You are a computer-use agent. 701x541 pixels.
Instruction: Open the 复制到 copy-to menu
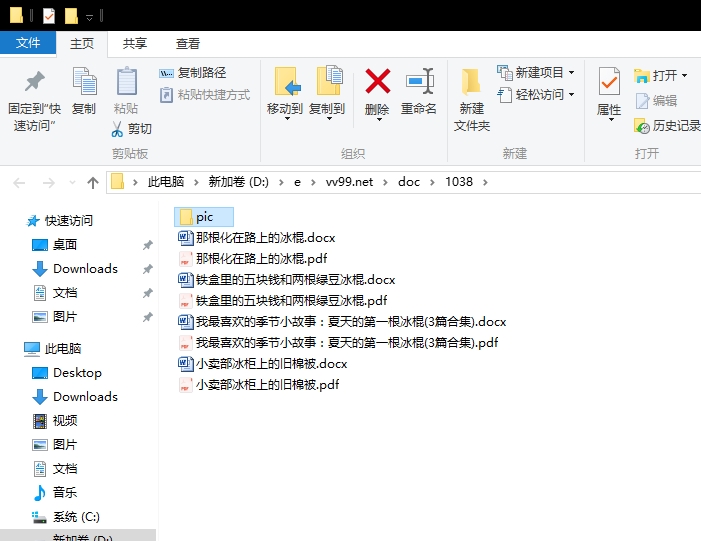pyautogui.click(x=327, y=94)
